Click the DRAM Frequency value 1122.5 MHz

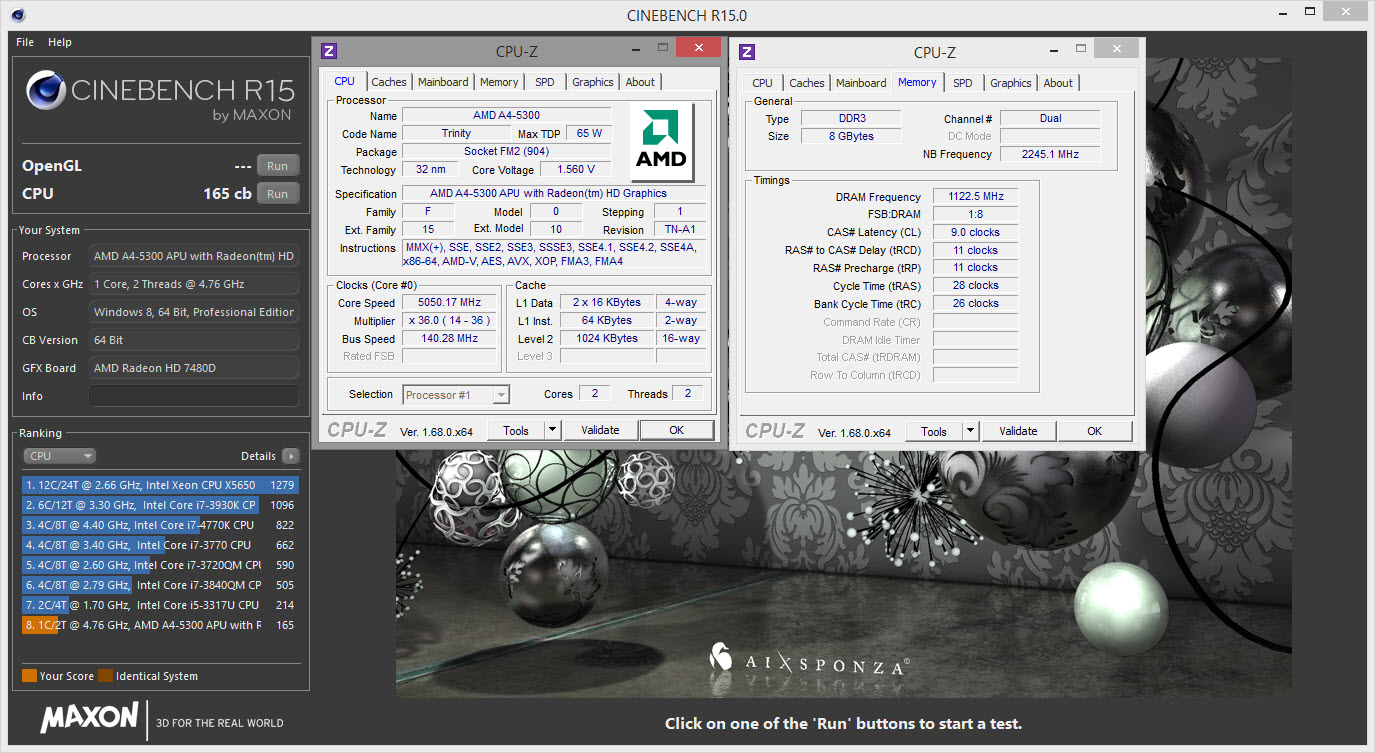[x=976, y=197]
